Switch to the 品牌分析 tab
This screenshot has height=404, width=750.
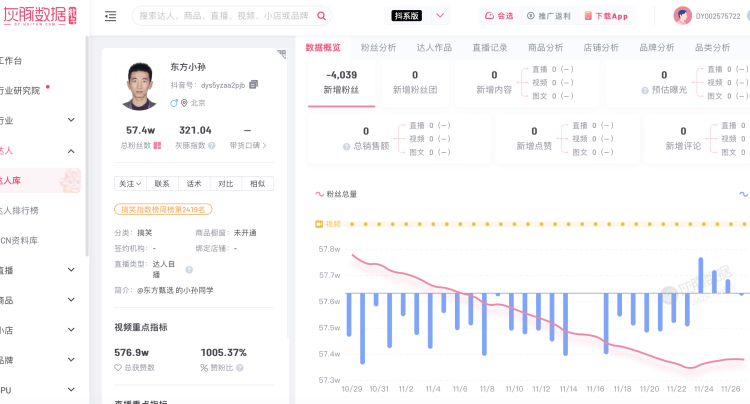[x=657, y=47]
